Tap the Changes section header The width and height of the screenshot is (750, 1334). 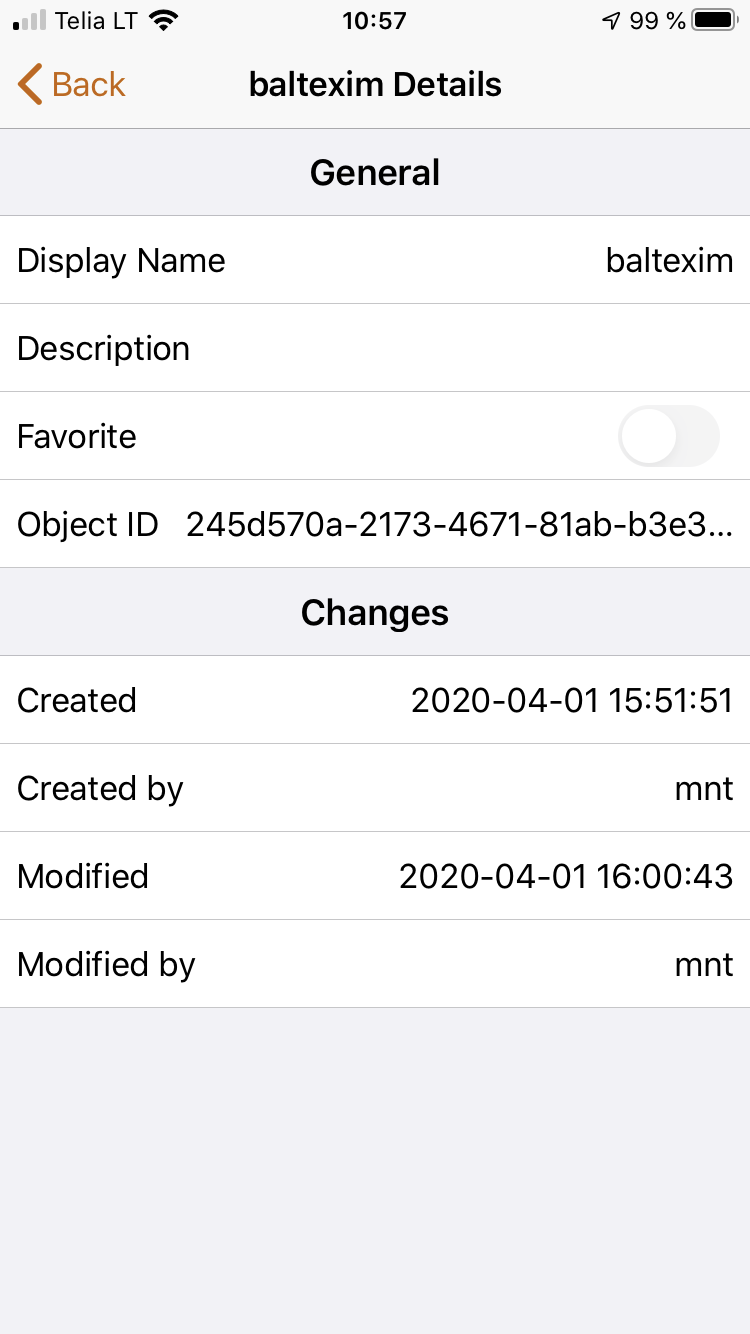[375, 612]
